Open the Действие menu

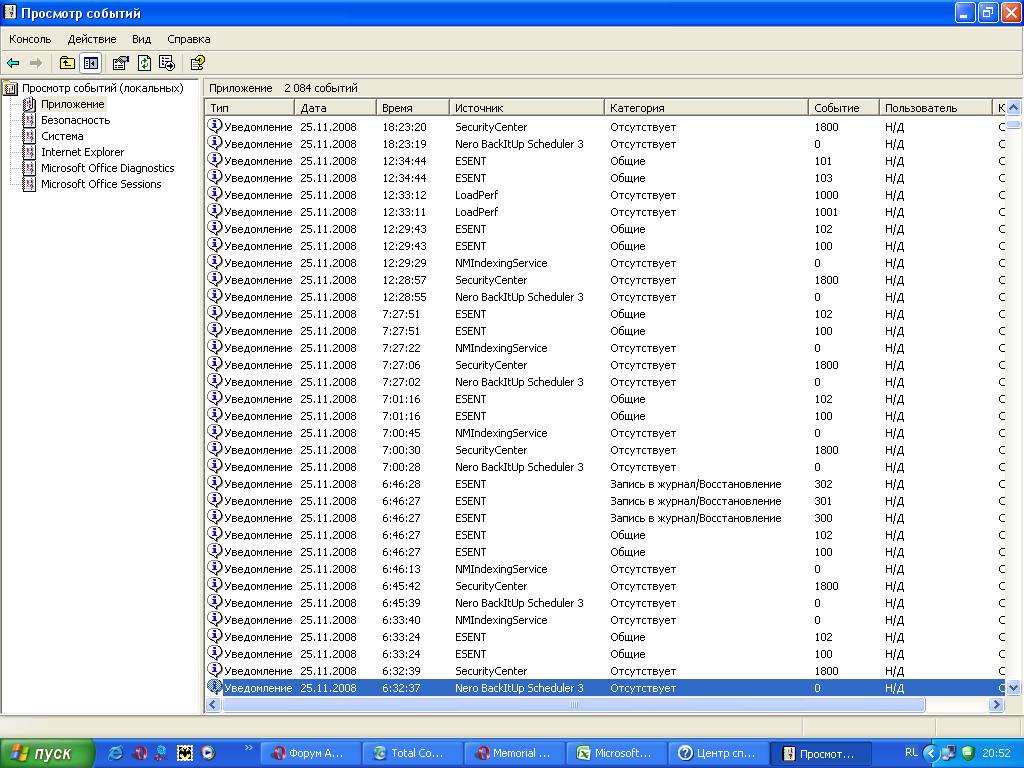[x=92, y=39]
